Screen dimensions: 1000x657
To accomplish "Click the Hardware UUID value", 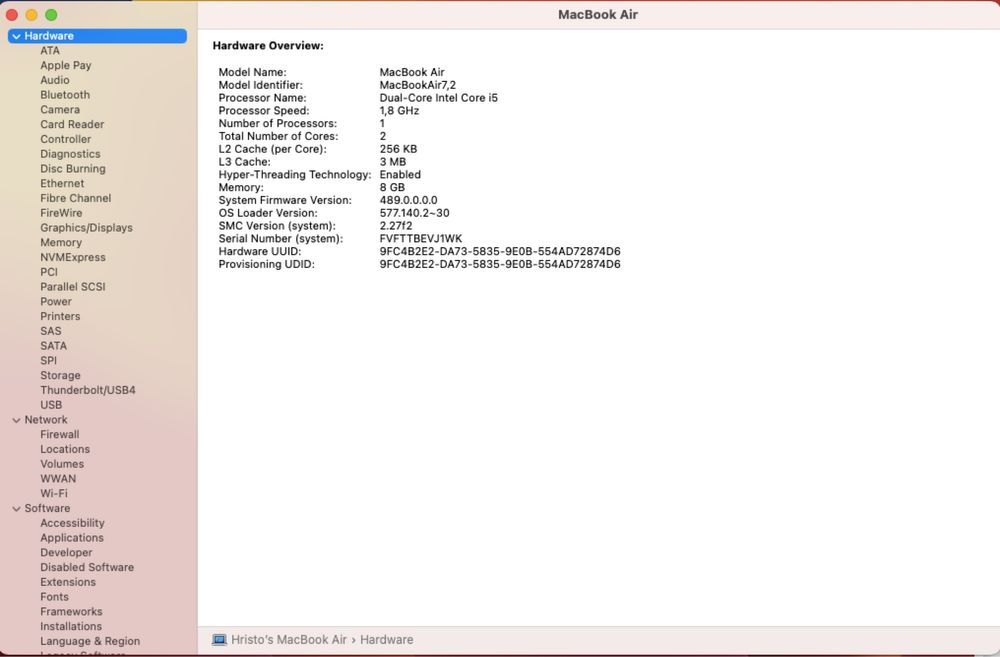I will click(x=500, y=251).
